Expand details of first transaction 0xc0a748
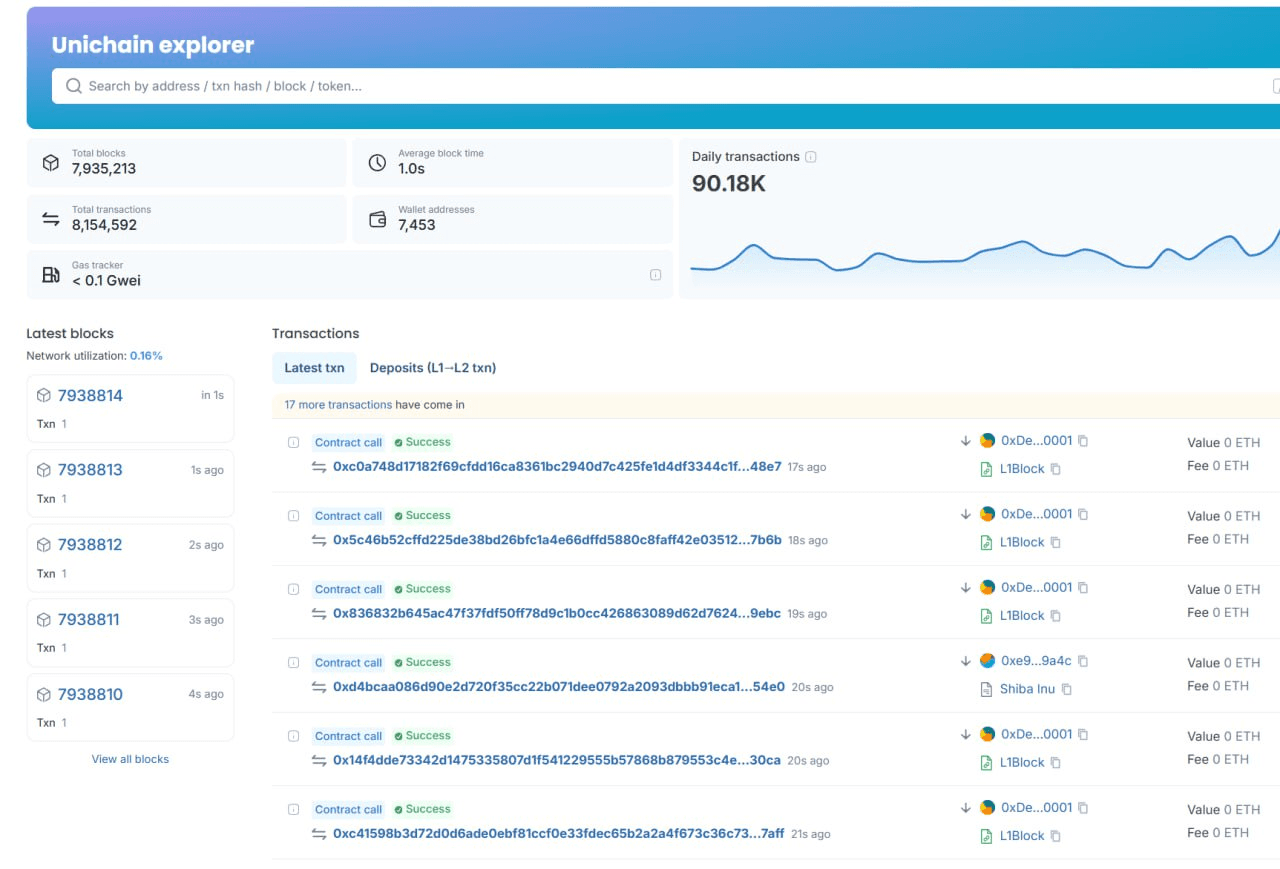Viewport: 1280px width, 869px height. point(293,442)
